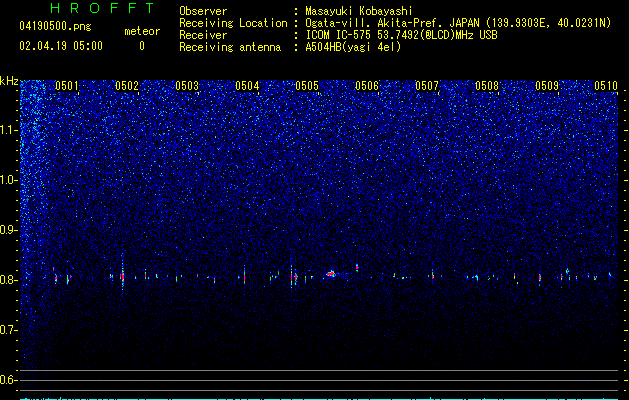Screen dimensions: 629x400
Task: Click the 0502 time marker
Action: click(127, 86)
